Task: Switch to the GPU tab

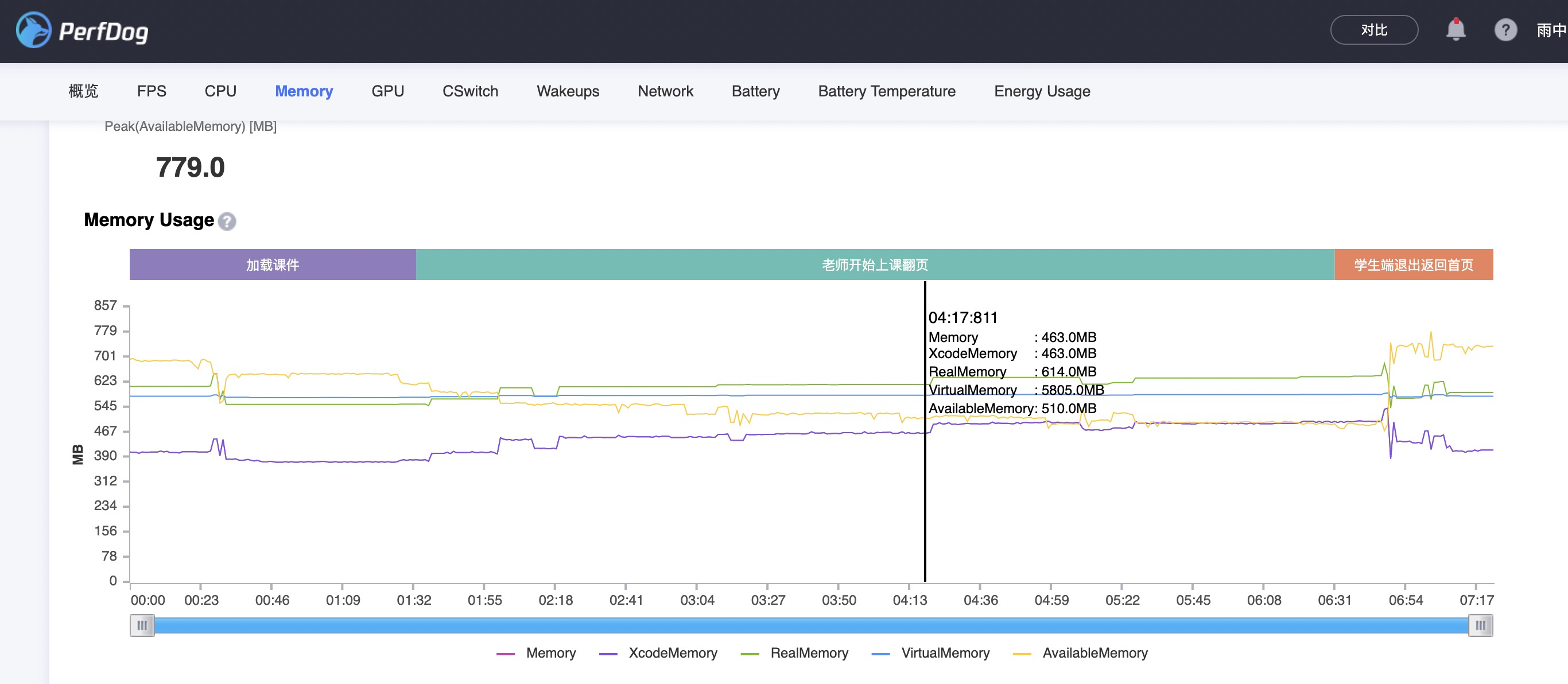Action: (388, 91)
